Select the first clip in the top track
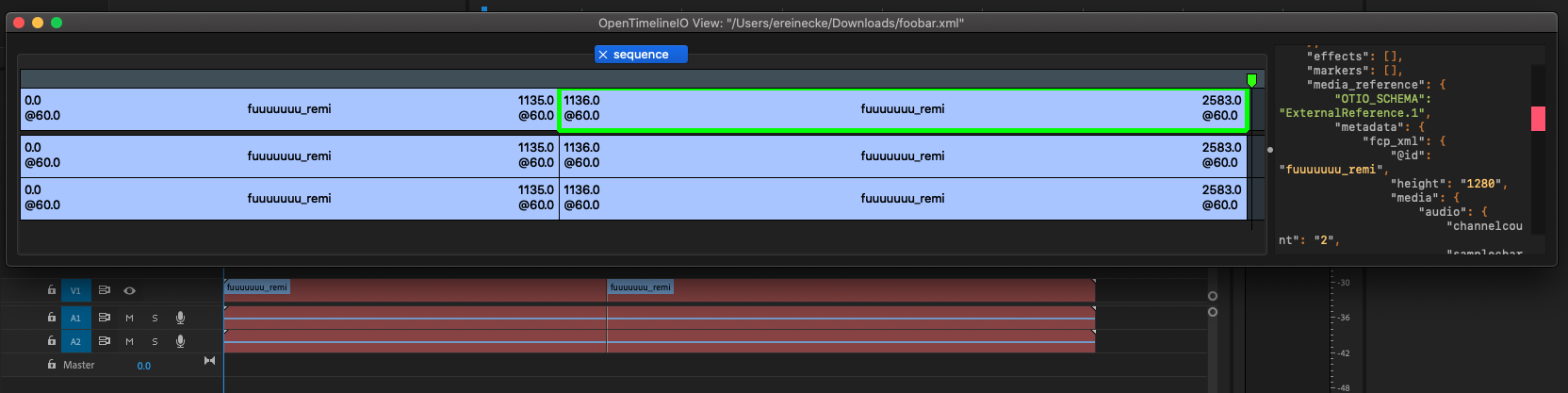The width and height of the screenshot is (1568, 393). (x=289, y=108)
